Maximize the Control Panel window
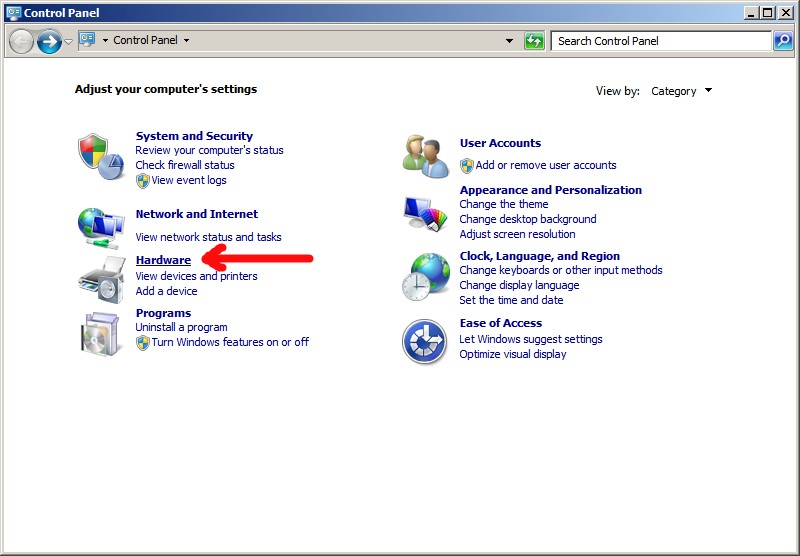 click(x=767, y=13)
